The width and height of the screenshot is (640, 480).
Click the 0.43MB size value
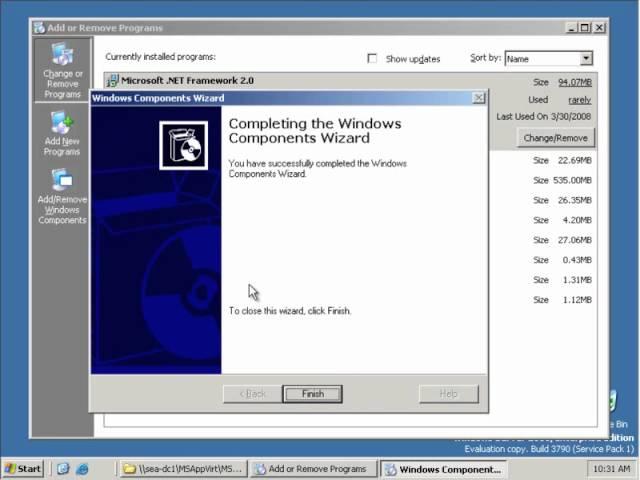(577, 260)
